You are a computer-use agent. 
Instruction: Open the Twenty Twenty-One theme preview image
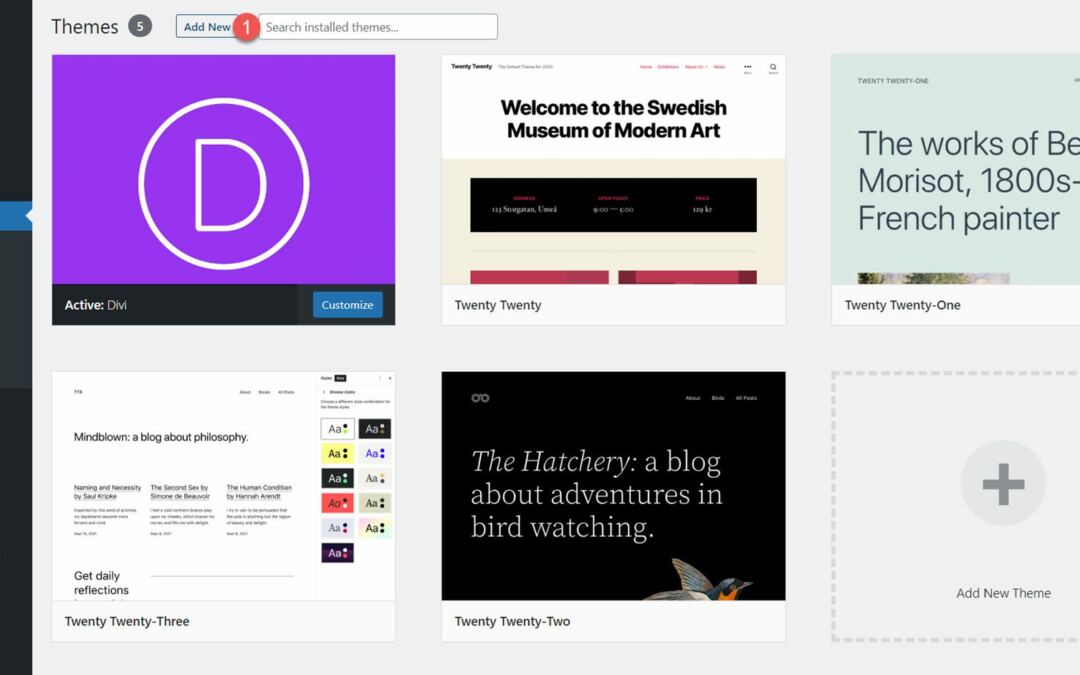click(955, 170)
